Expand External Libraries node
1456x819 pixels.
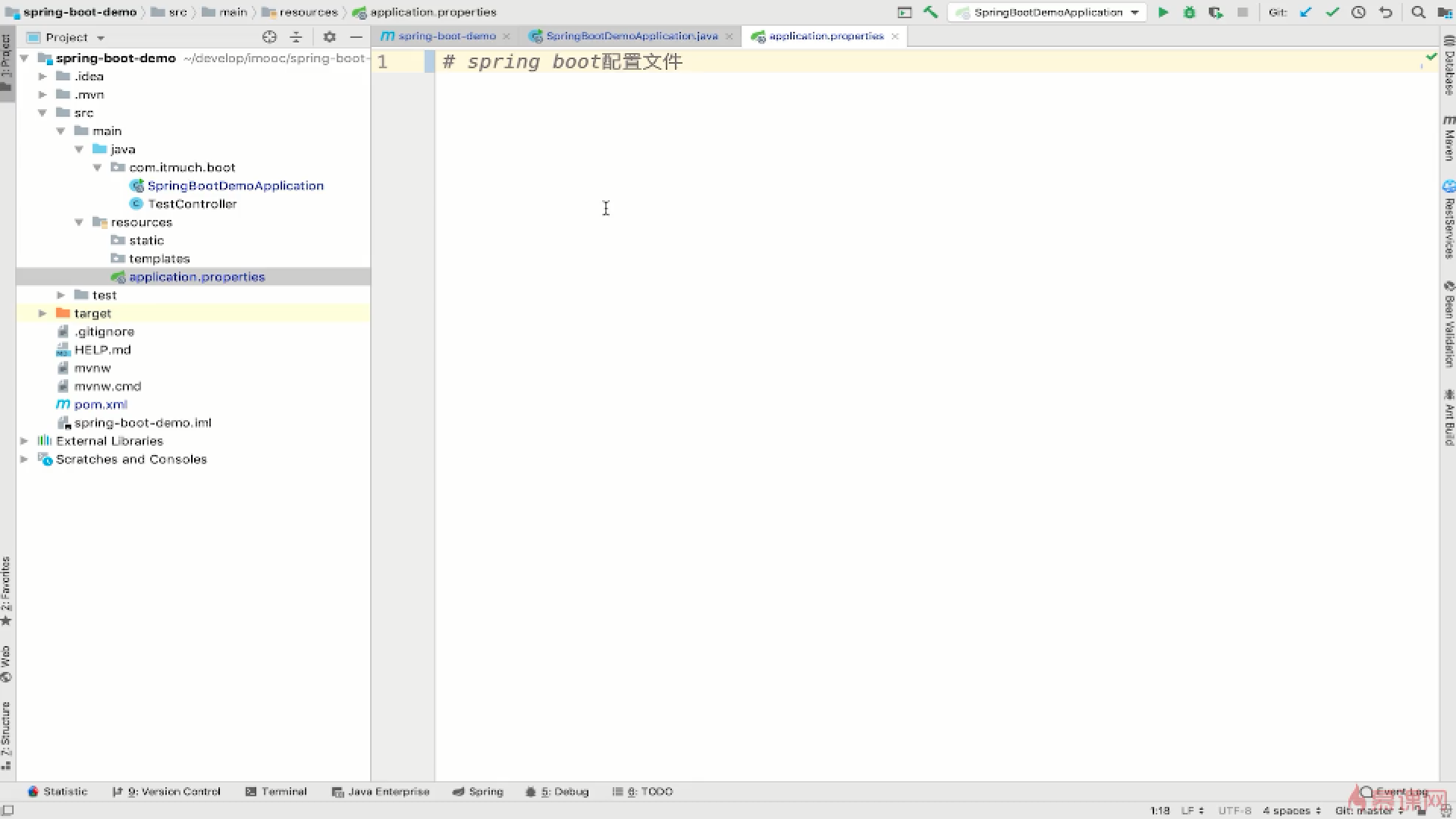point(24,441)
